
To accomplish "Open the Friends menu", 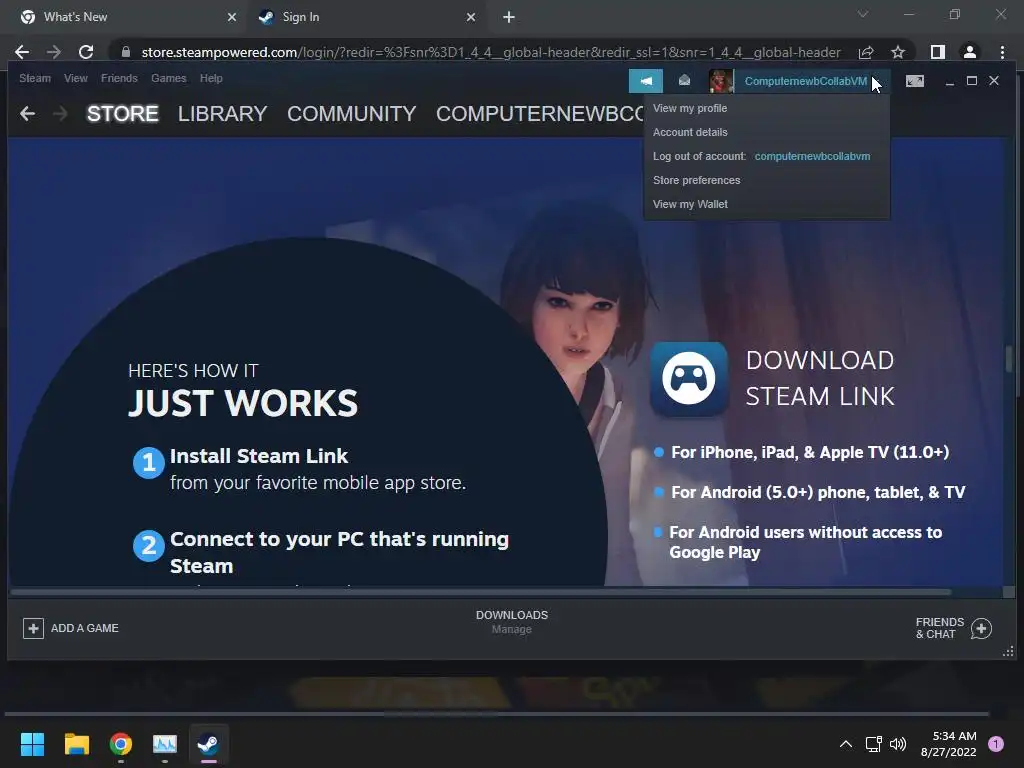I will [x=119, y=78].
